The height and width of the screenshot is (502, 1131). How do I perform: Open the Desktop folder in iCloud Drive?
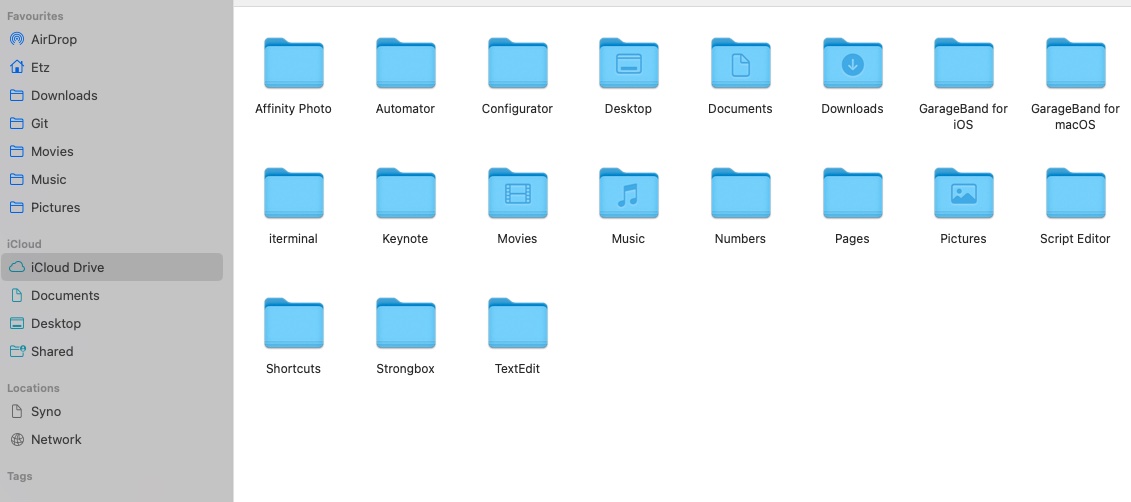pos(628,63)
